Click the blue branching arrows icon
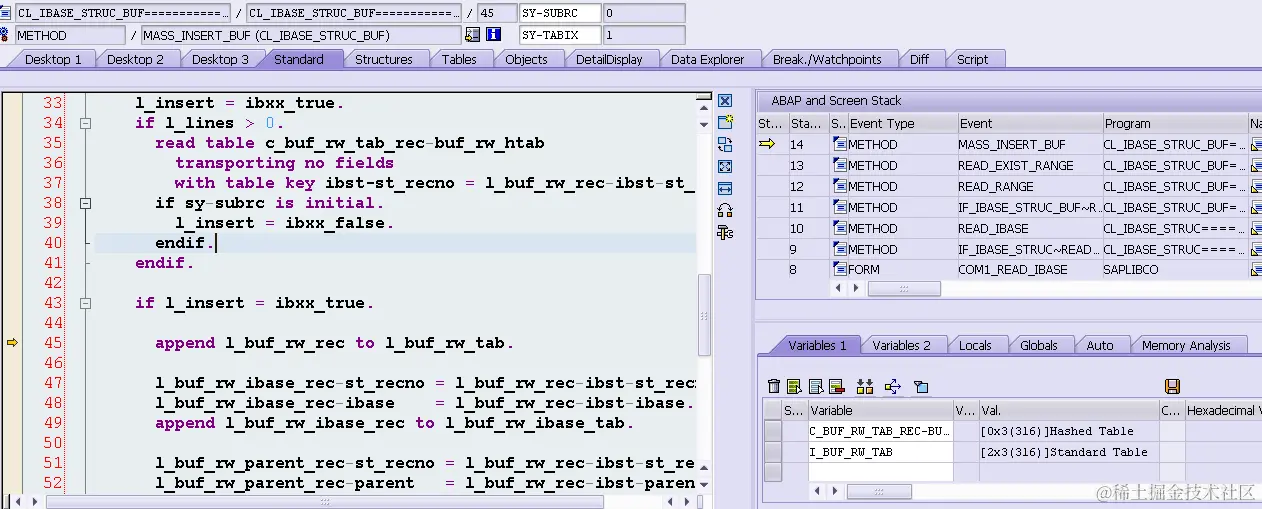 pyautogui.click(x=893, y=386)
